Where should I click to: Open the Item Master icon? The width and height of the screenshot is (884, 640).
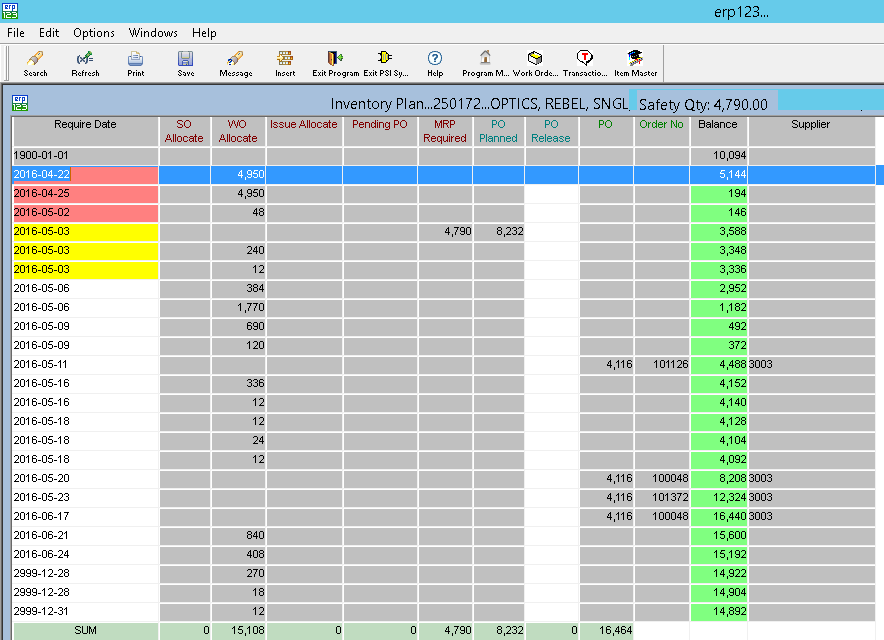634,63
